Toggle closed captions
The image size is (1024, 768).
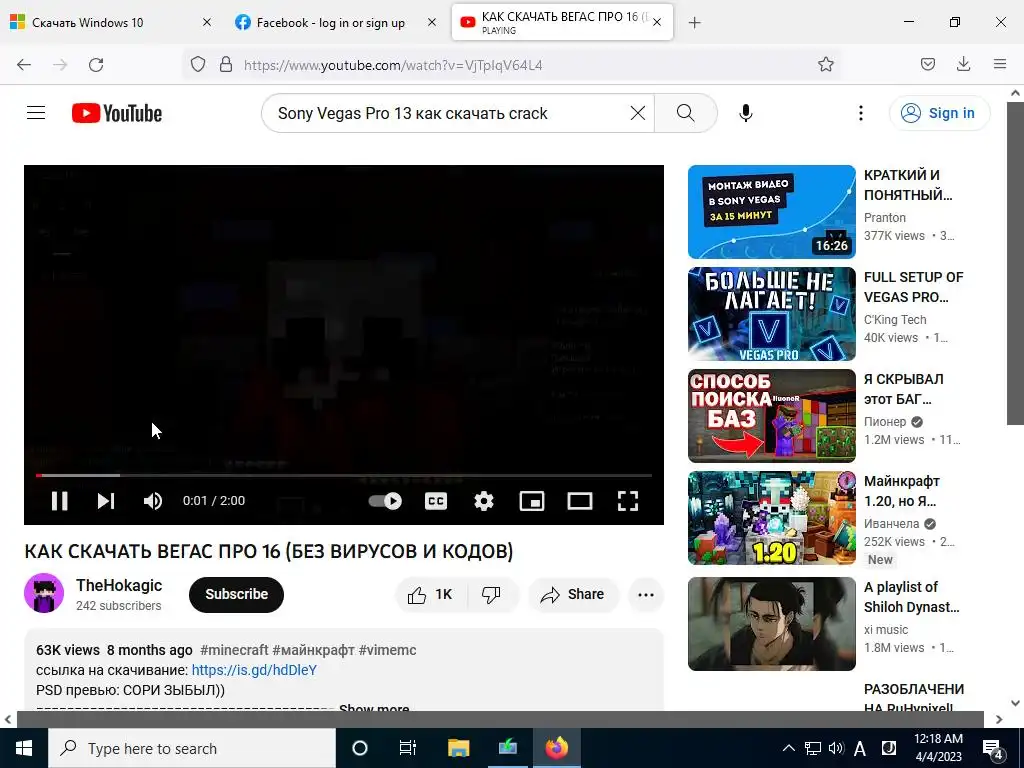(436, 501)
